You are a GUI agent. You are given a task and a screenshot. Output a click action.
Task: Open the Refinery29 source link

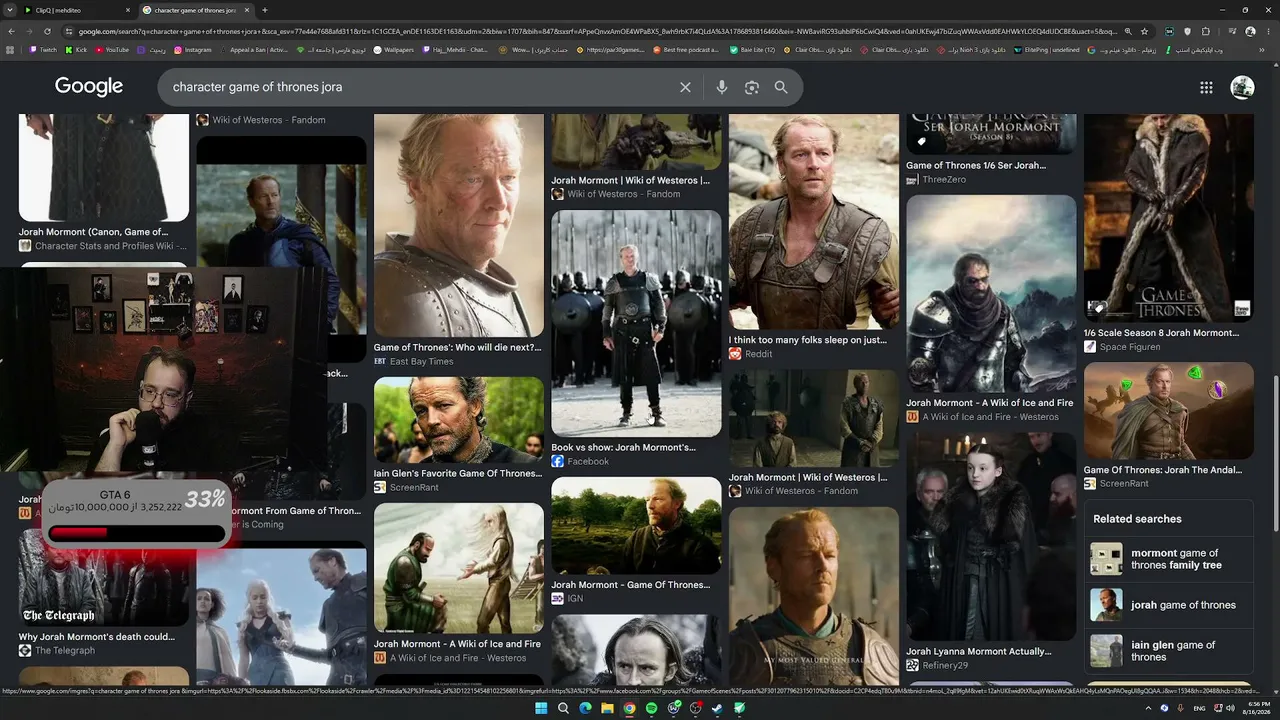pos(937,665)
